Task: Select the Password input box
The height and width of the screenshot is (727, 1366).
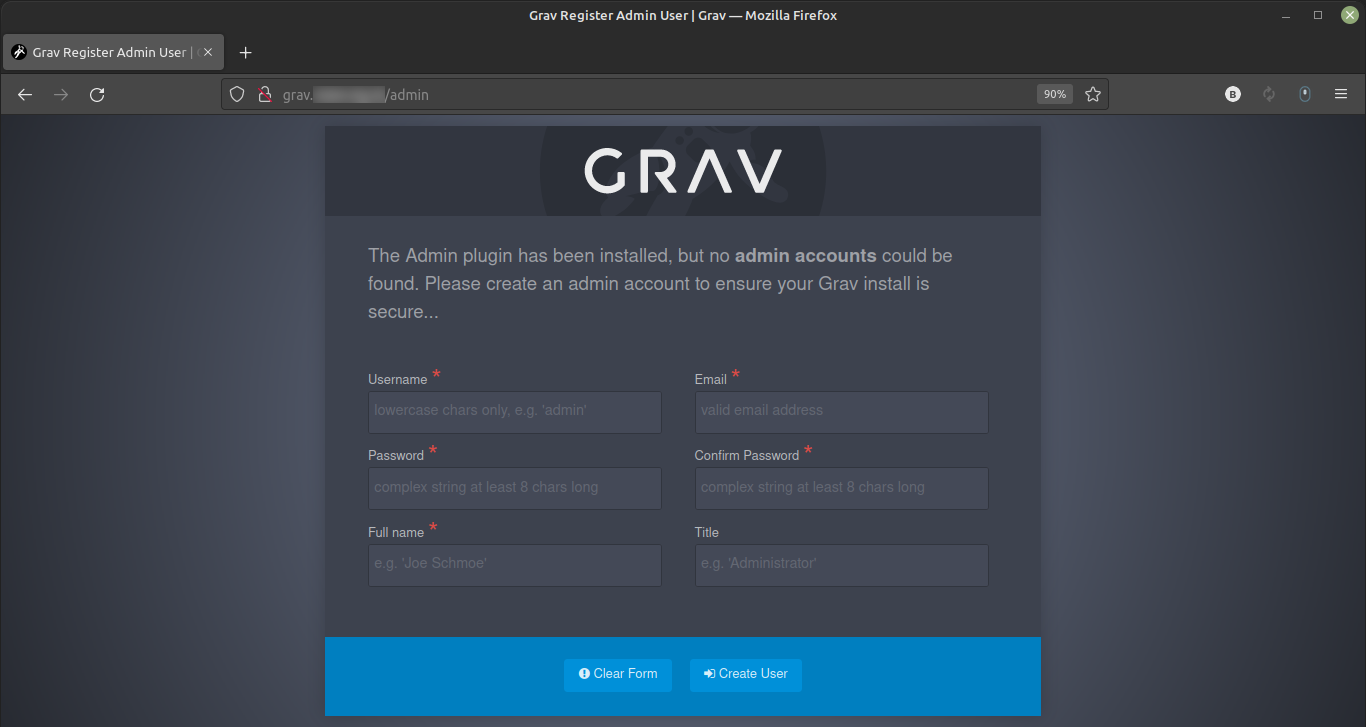Action: 514,488
